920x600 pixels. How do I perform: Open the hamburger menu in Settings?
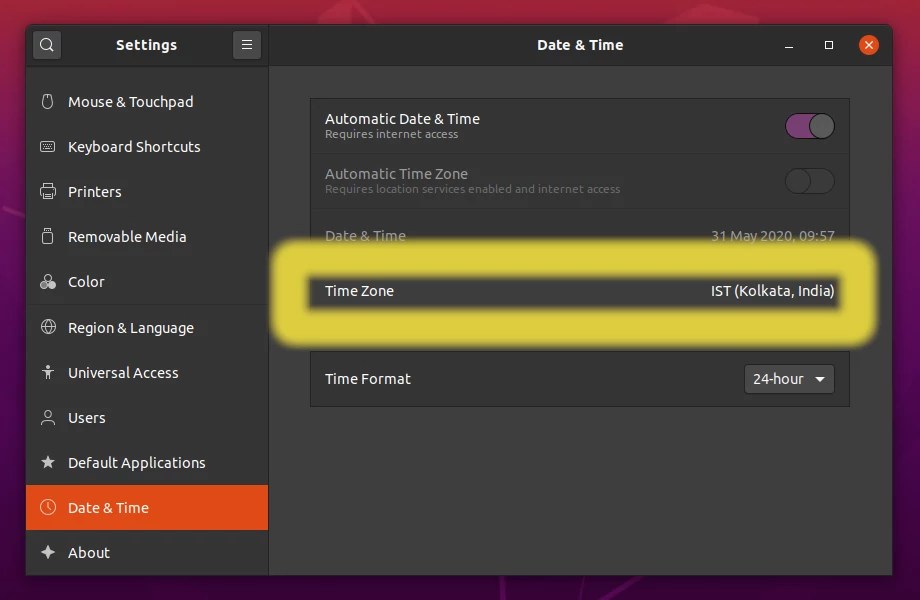point(247,45)
